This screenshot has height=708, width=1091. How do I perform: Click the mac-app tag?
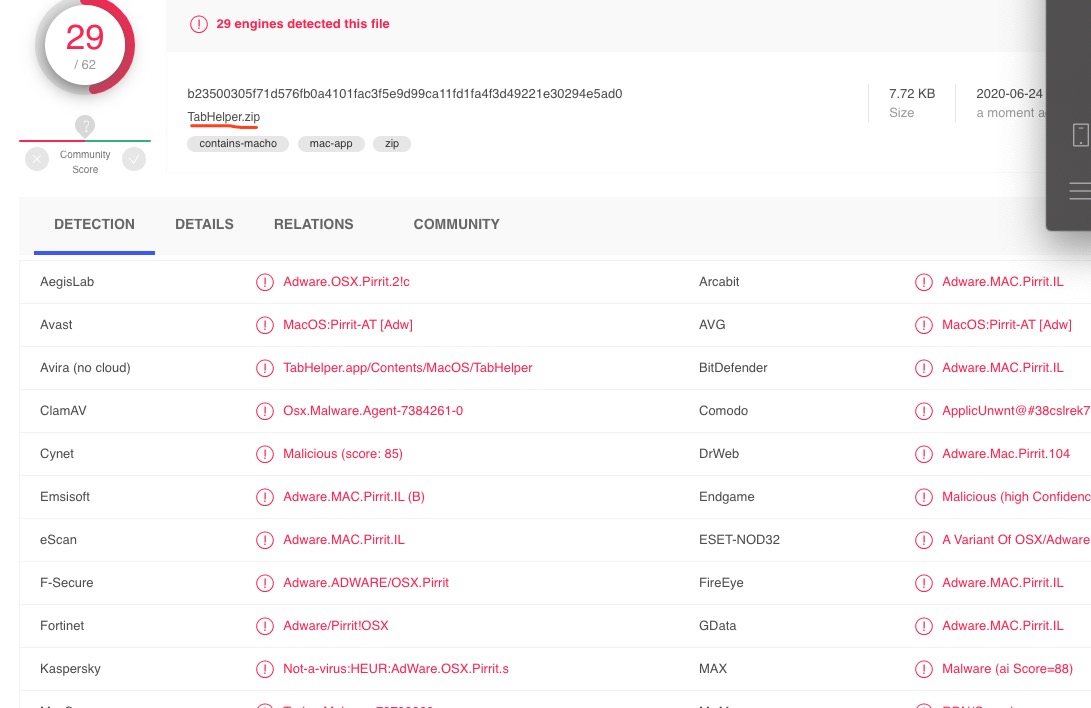331,143
